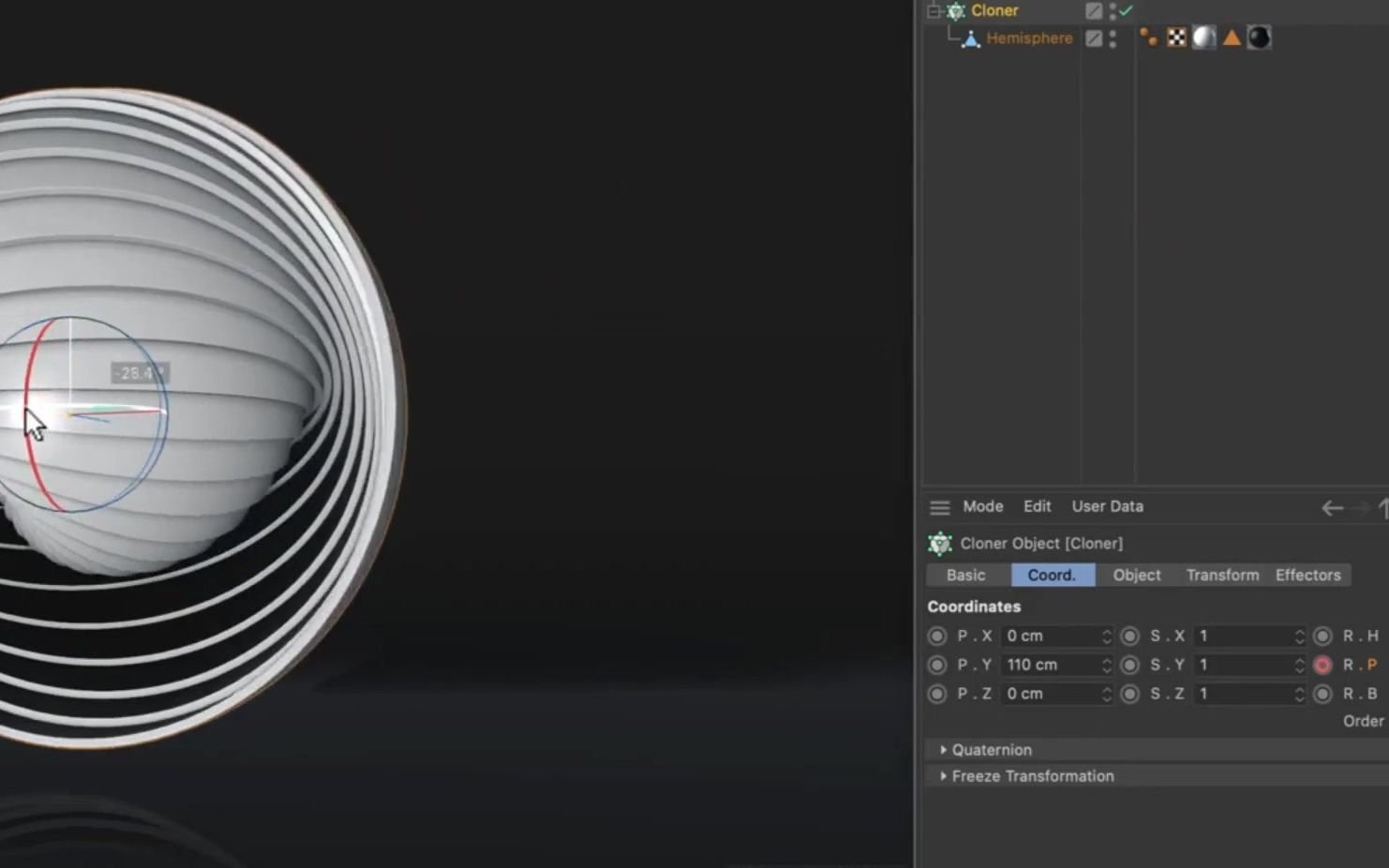Select the Phong tag on the Hemisphere
Screen dimensions: 1389x868
(1148, 37)
